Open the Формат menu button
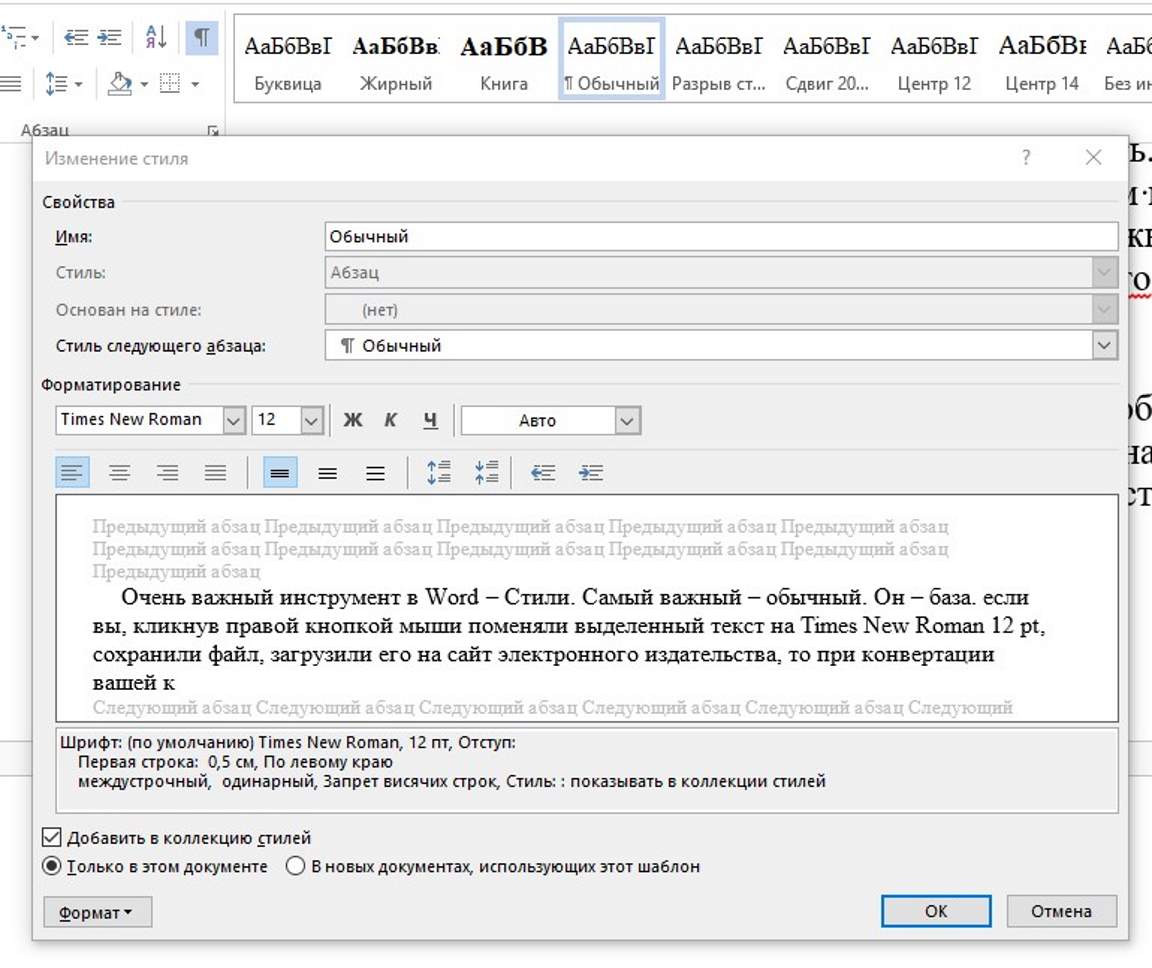This screenshot has height=968, width=1152. pos(97,912)
